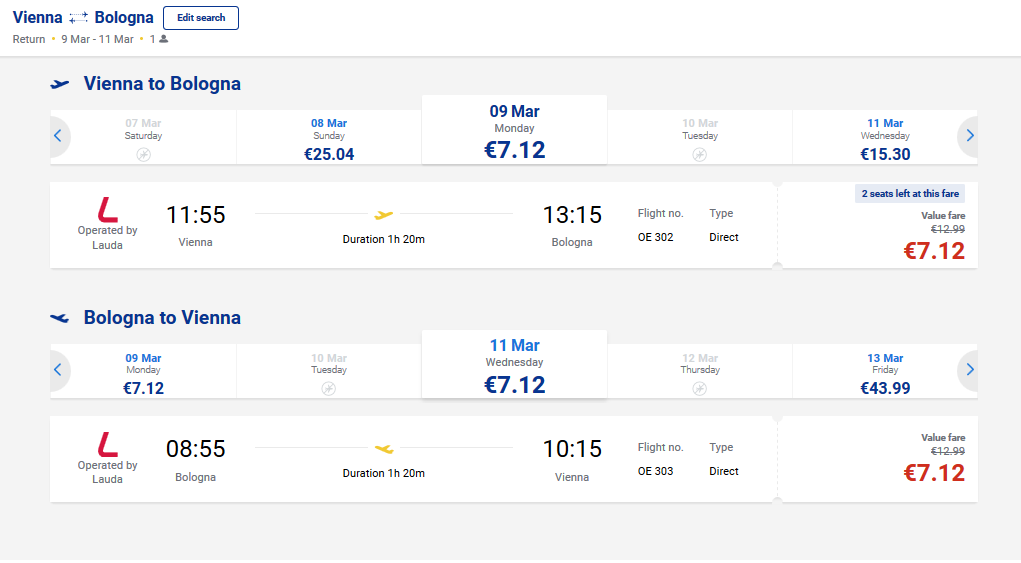This screenshot has height=563, width=1021.
Task: Click the Lauda logo on outbound flight
Action: [107, 210]
